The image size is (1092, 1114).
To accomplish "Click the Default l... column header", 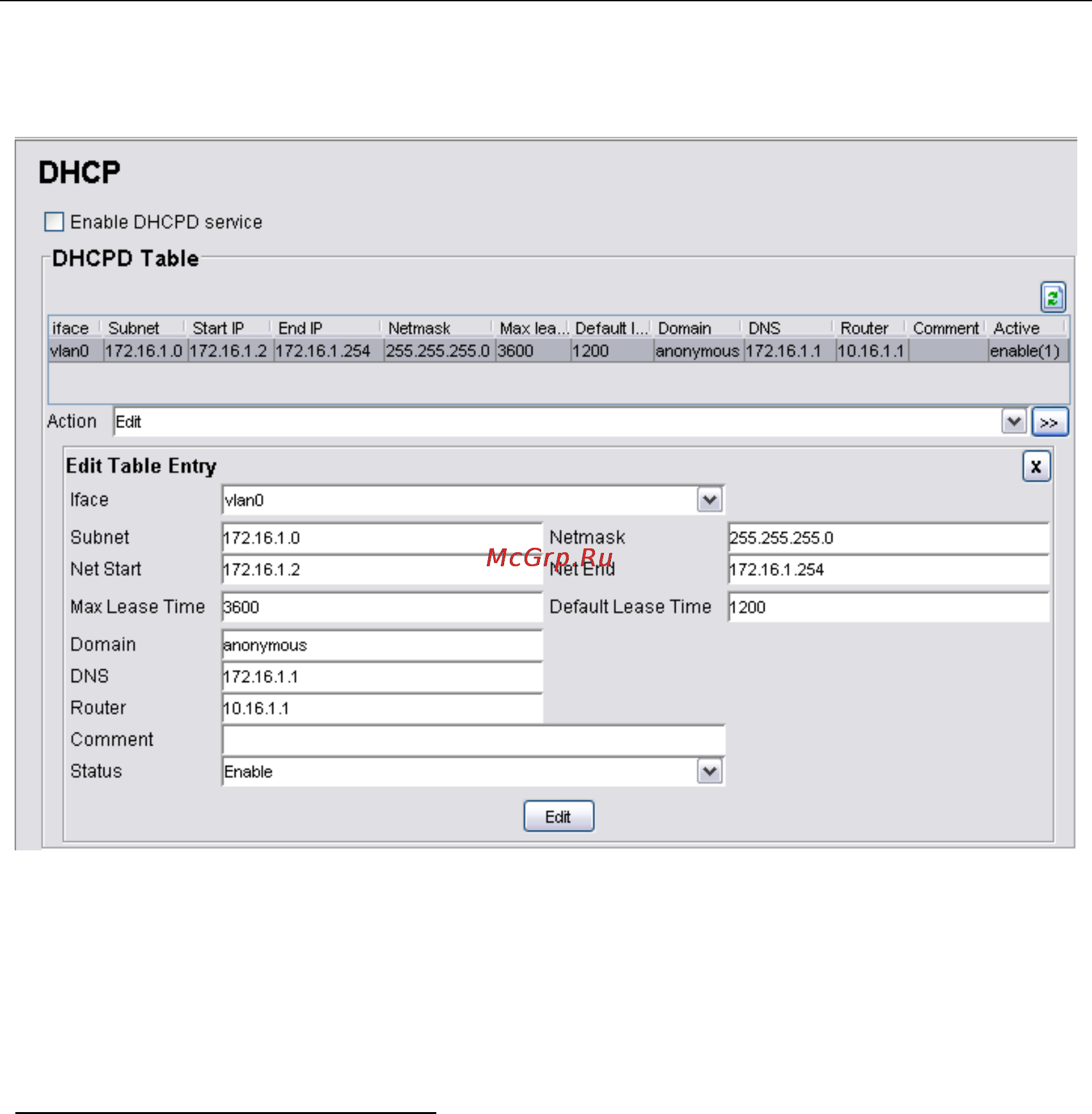I will [x=612, y=328].
